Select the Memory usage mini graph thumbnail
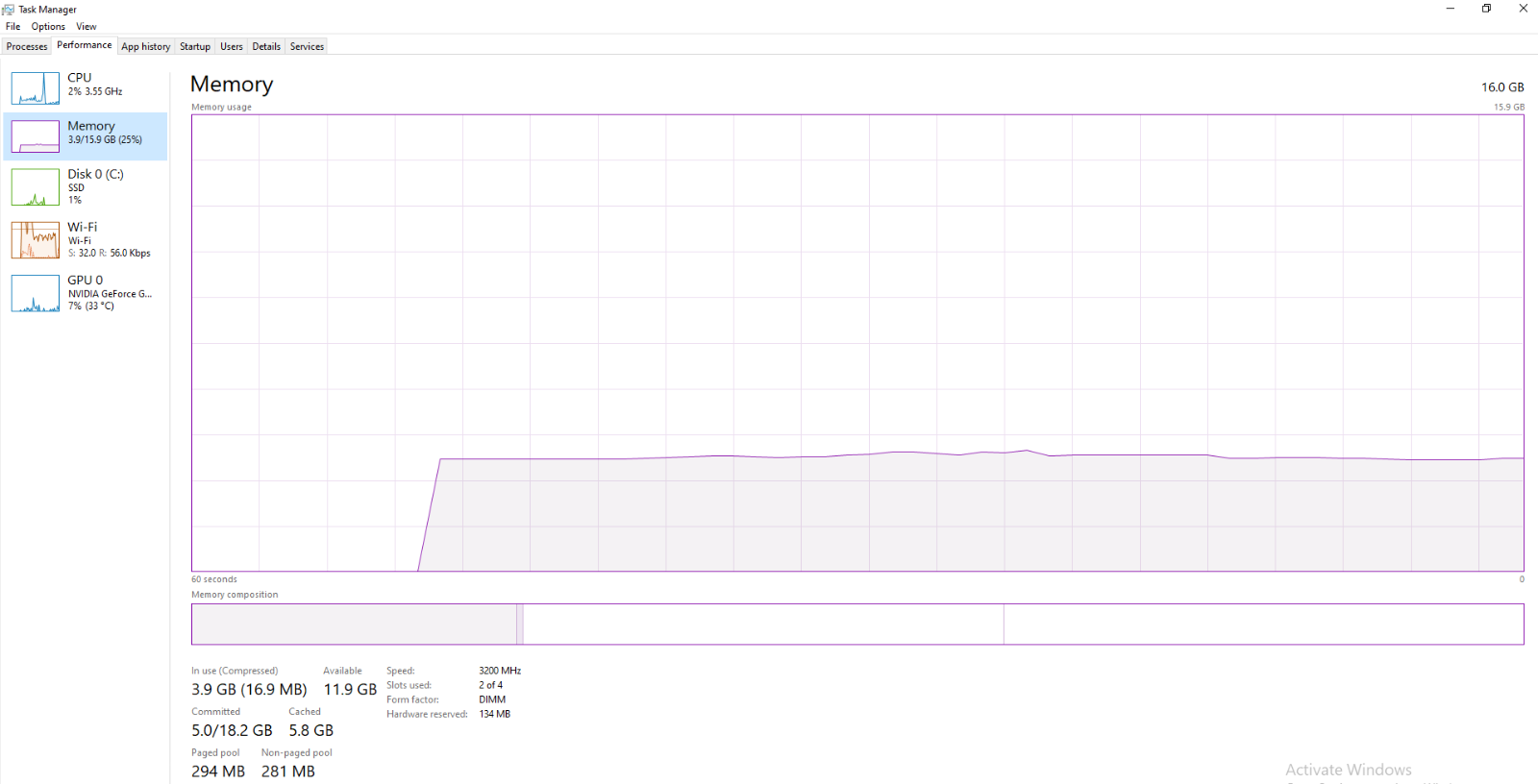The image size is (1538, 784). tap(36, 136)
